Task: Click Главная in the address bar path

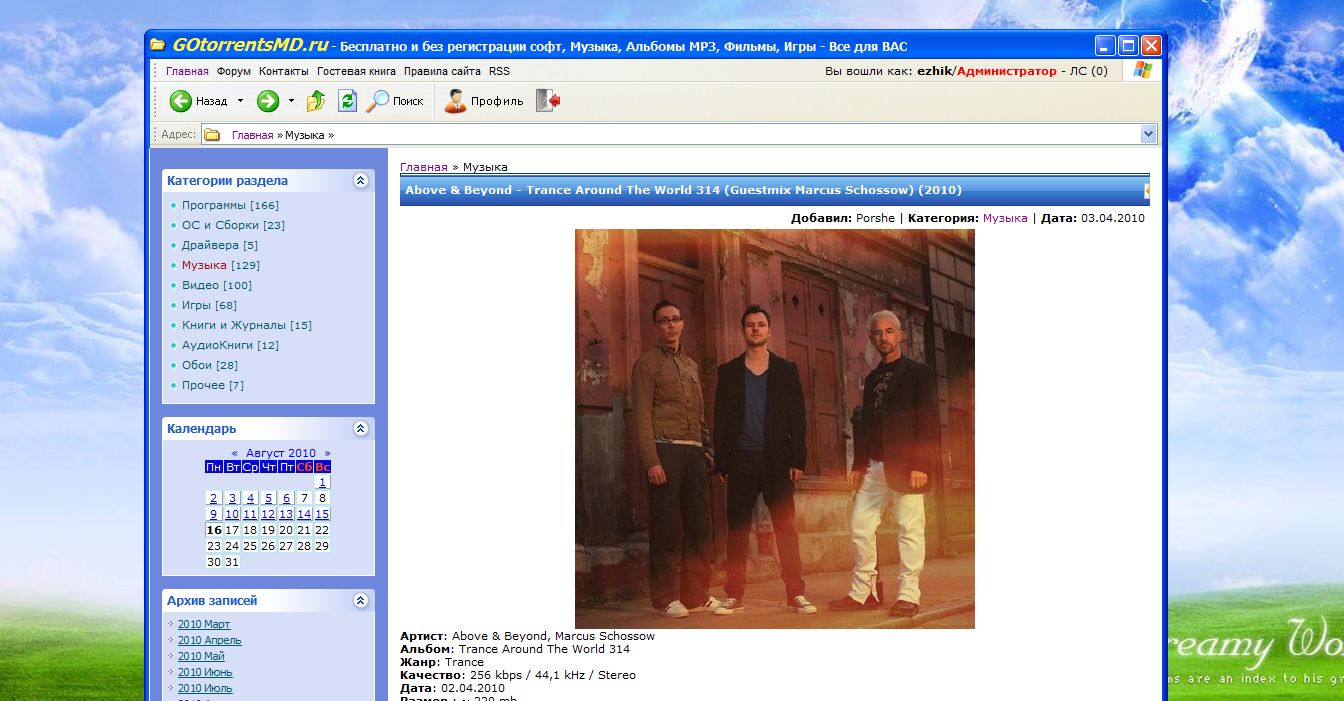Action: (252, 135)
